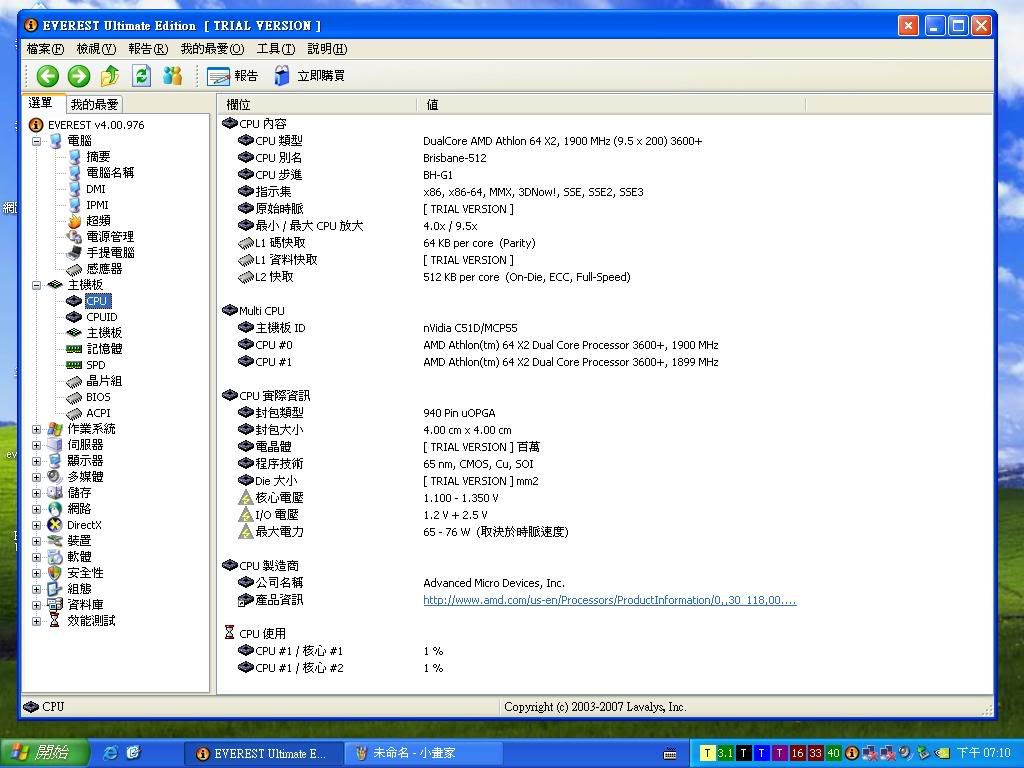Image resolution: width=1024 pixels, height=768 pixels.
Task: Collapse the 電腦 tree node
Action: click(37, 141)
